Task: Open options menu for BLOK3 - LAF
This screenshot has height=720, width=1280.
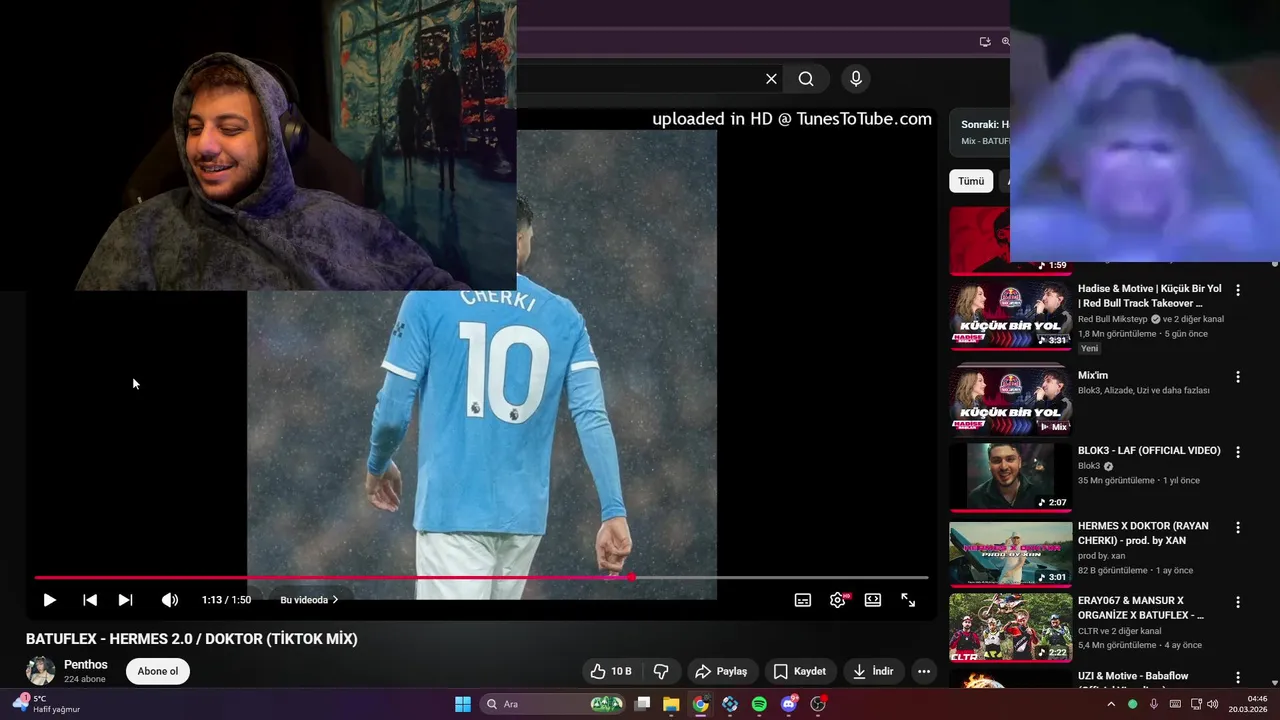Action: click(x=1238, y=452)
